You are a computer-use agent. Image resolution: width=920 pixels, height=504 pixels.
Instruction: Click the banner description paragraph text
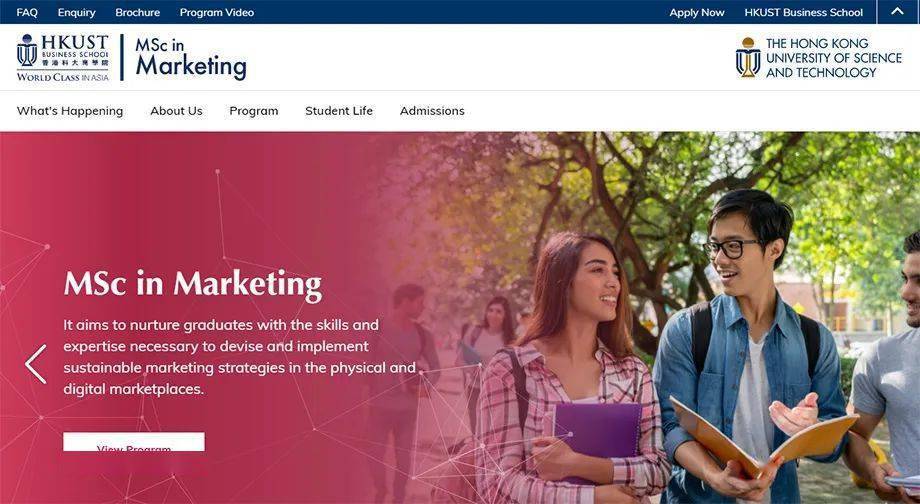[x=239, y=357]
